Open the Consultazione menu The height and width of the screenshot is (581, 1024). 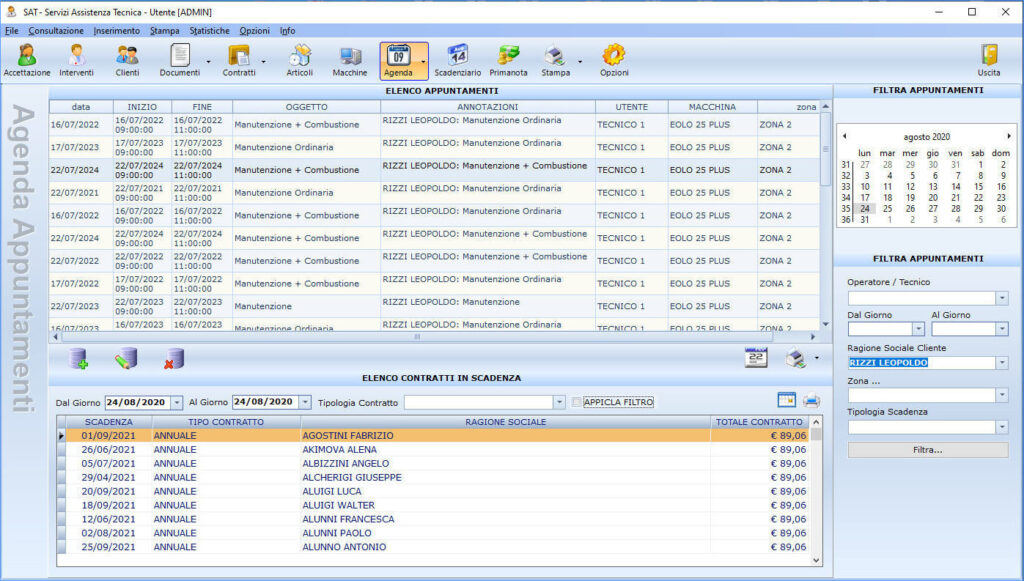(56, 31)
